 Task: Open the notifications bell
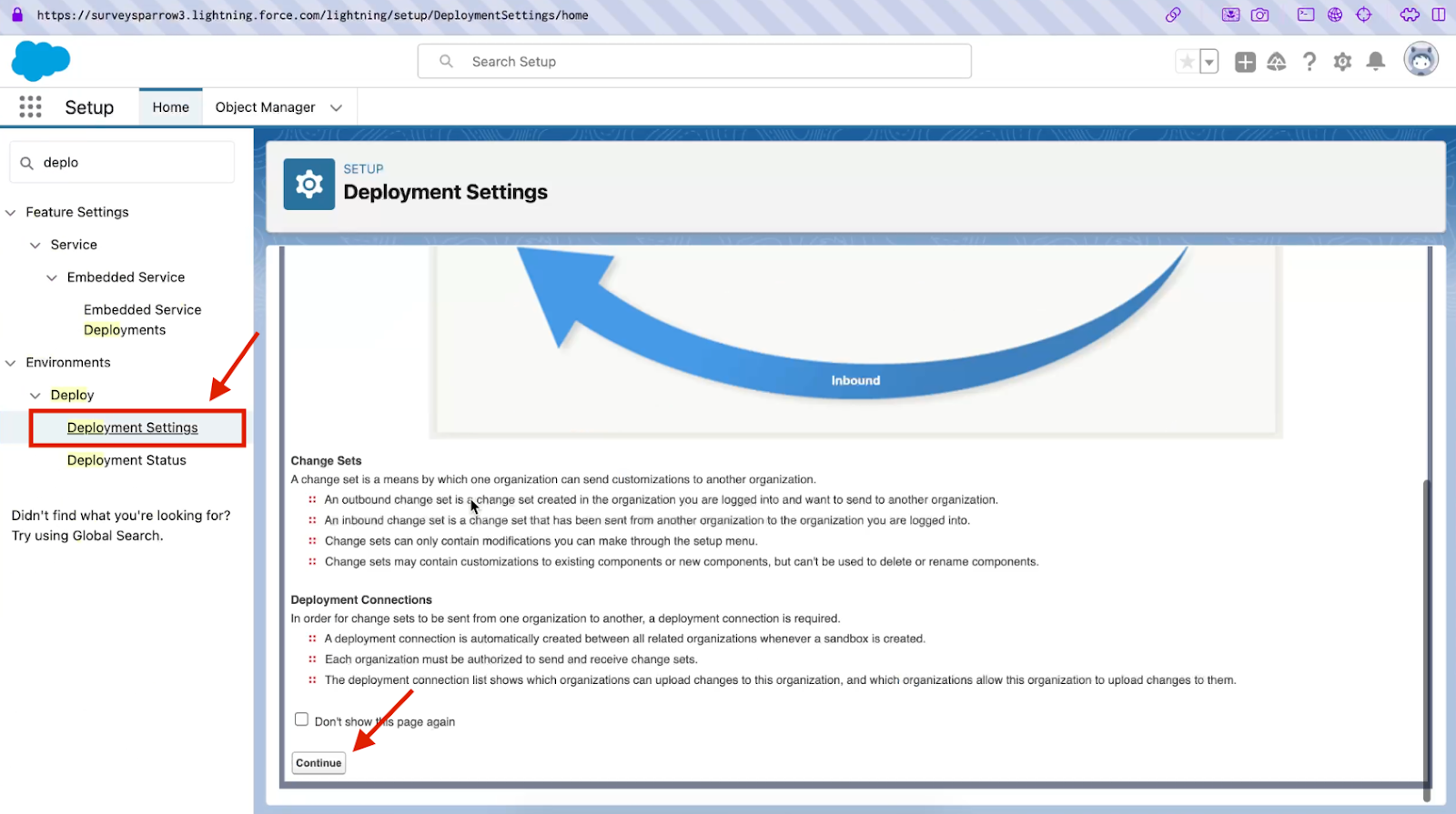coord(1376,62)
